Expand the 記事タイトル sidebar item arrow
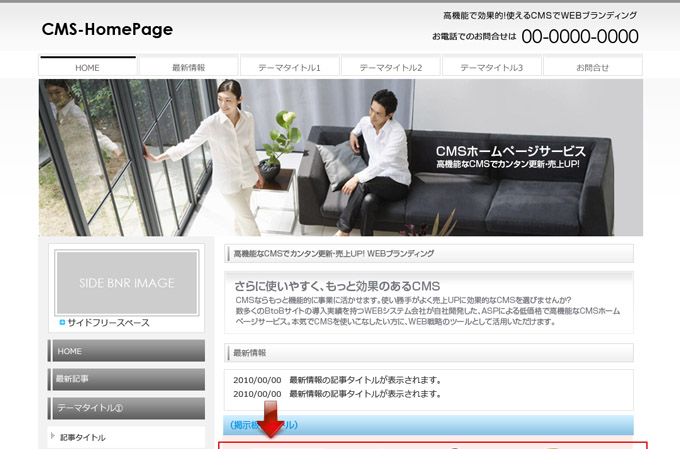The width and height of the screenshot is (680, 449). [52, 437]
